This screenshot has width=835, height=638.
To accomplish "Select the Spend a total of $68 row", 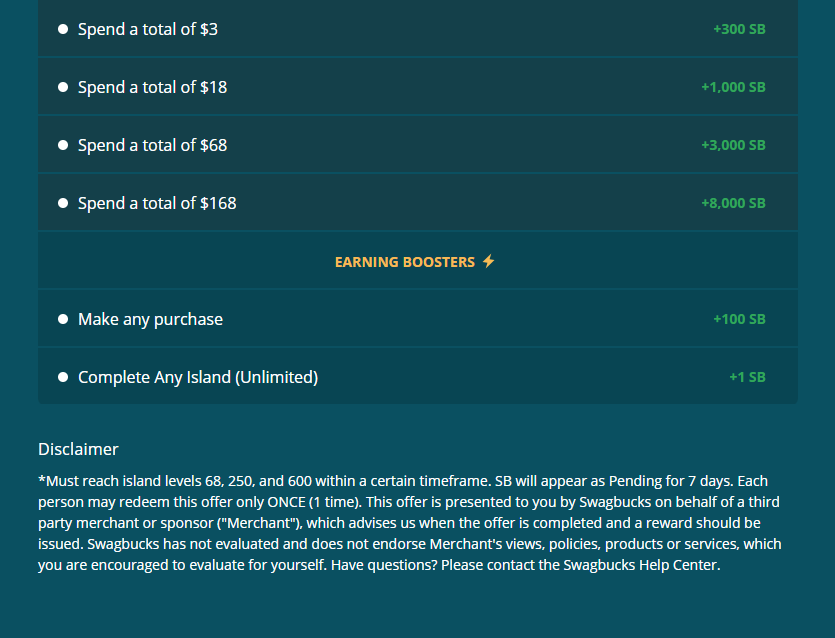I will point(417,144).
